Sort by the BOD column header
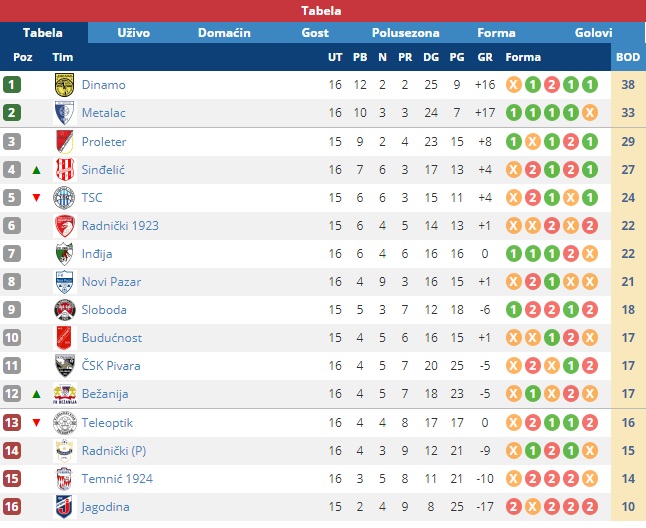 tap(628, 57)
